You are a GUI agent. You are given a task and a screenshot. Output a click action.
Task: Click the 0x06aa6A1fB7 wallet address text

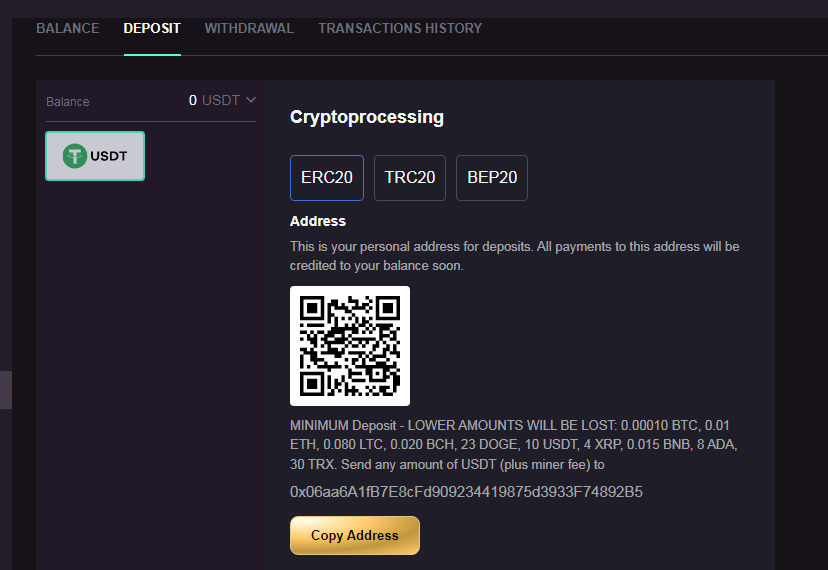466,492
